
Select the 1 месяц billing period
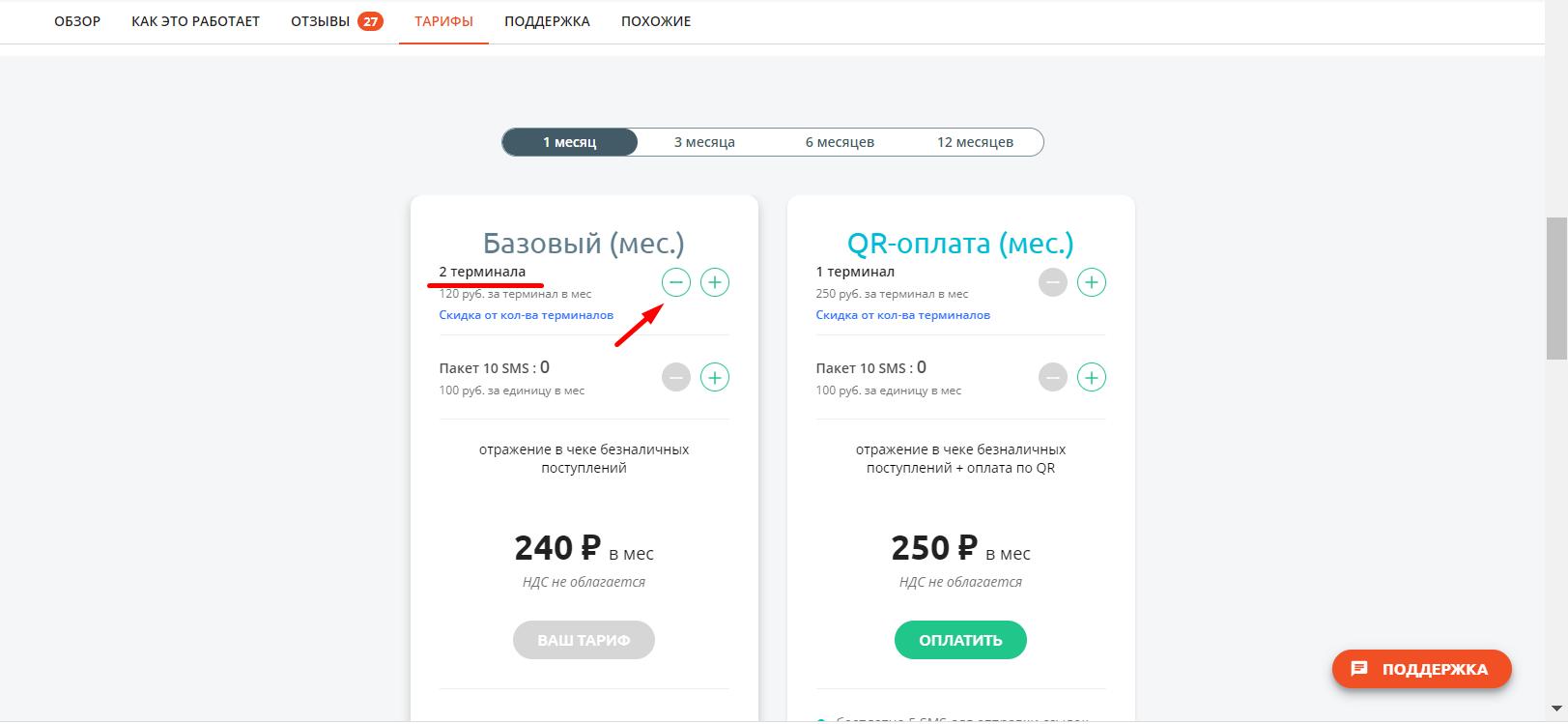pos(570,142)
